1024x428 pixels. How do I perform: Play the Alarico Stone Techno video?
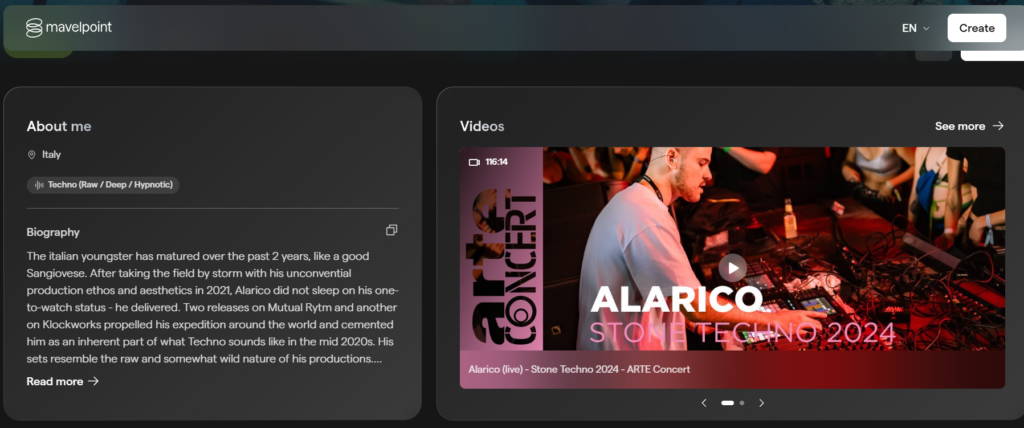[x=733, y=268]
